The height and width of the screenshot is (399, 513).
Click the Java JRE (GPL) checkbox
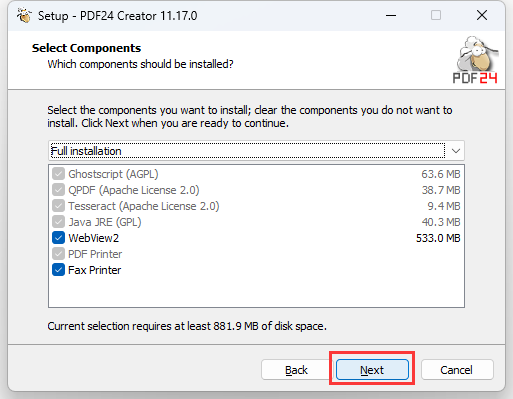click(58, 222)
